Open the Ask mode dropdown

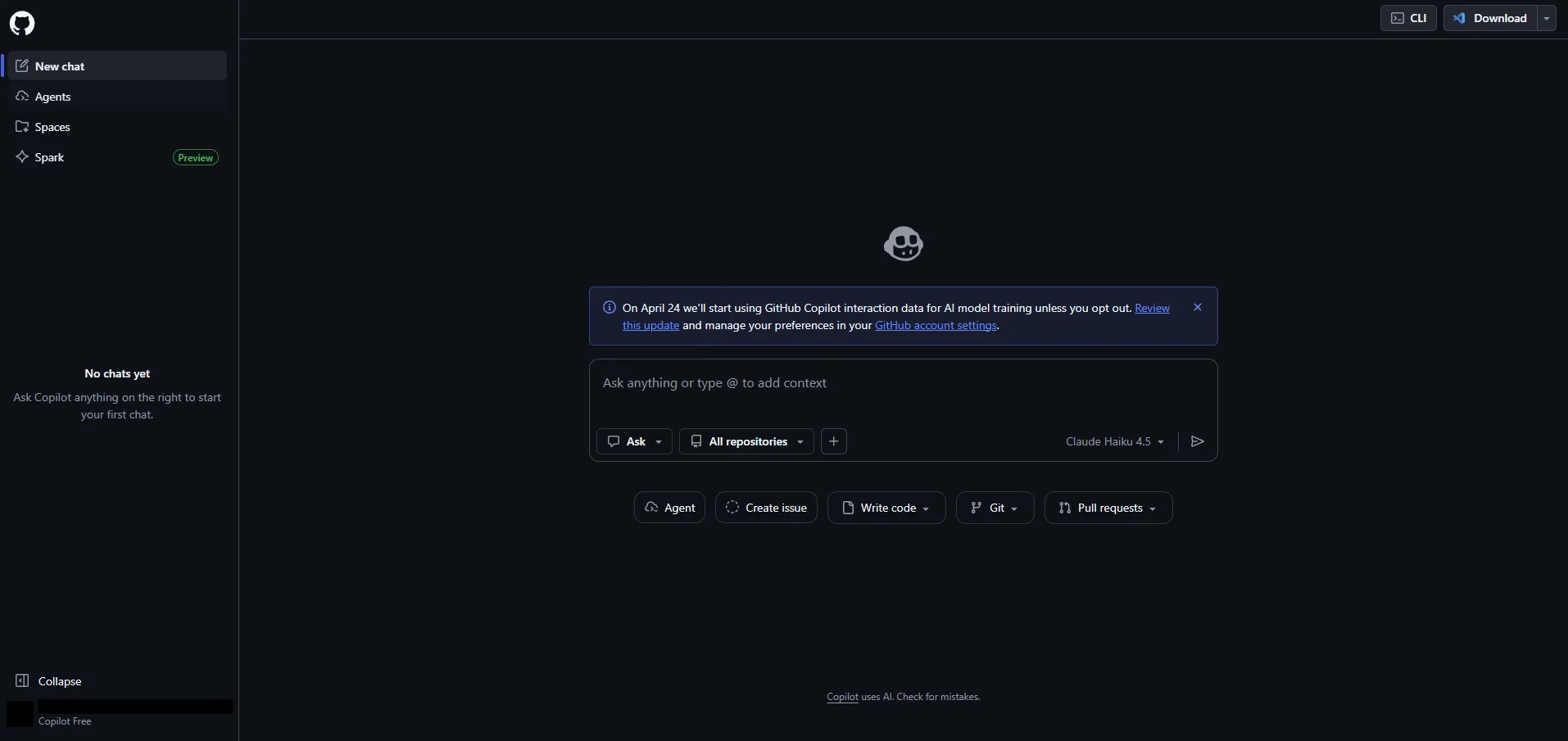pos(634,441)
